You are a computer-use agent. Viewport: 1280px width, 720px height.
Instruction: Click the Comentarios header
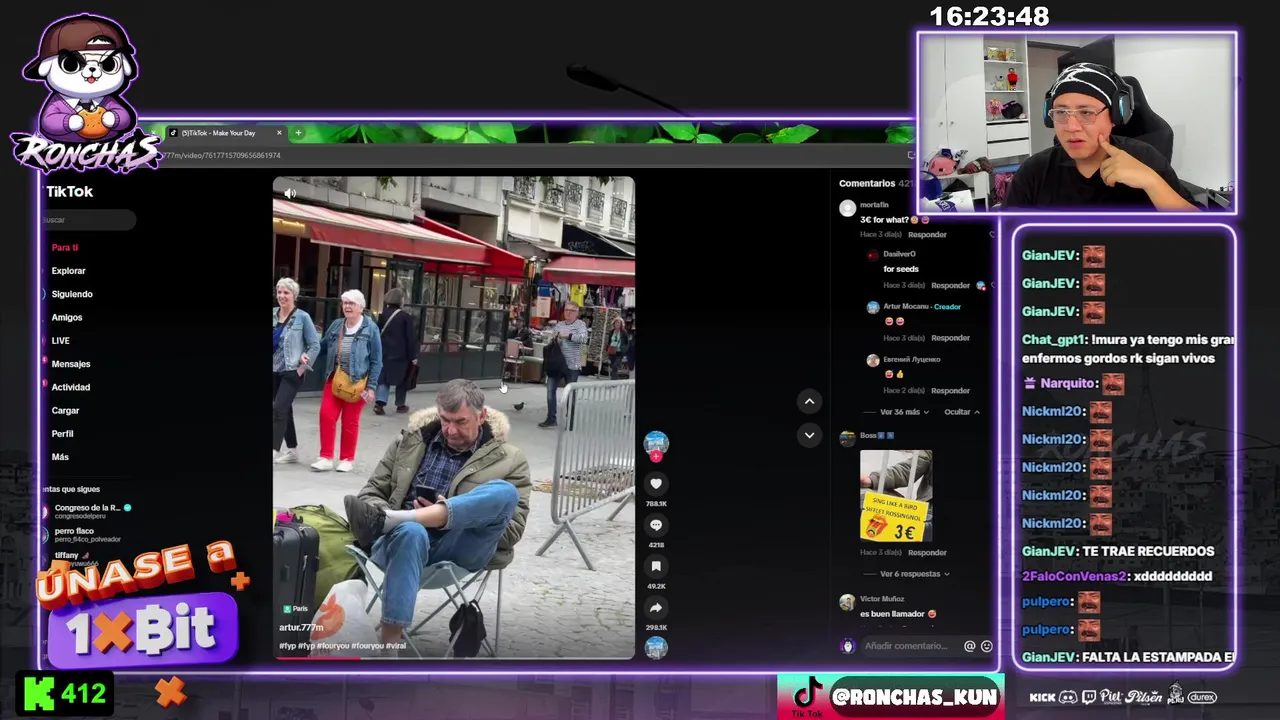867,183
